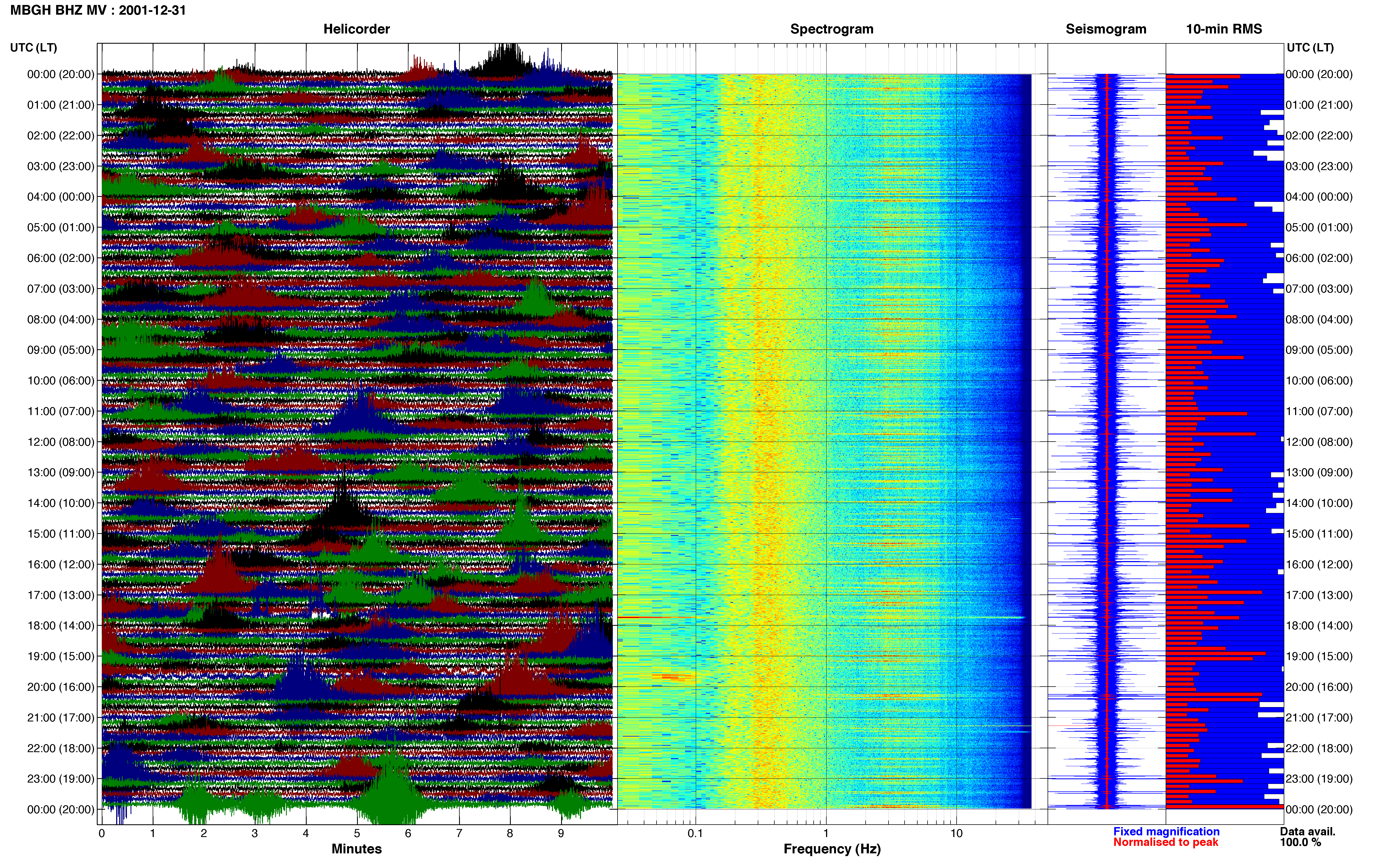Click the left '20:00 (16:00)' time label

pos(61,687)
